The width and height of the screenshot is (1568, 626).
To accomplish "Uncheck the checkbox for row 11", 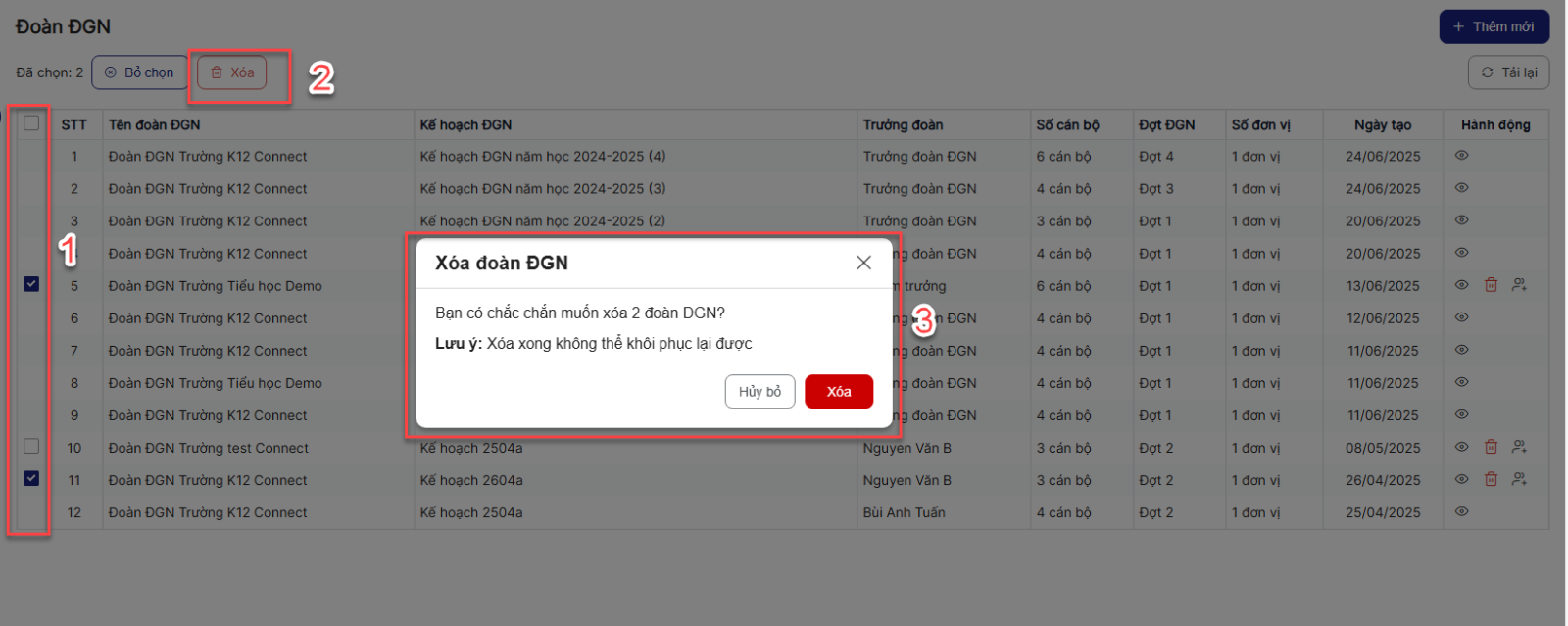I will [31, 479].
